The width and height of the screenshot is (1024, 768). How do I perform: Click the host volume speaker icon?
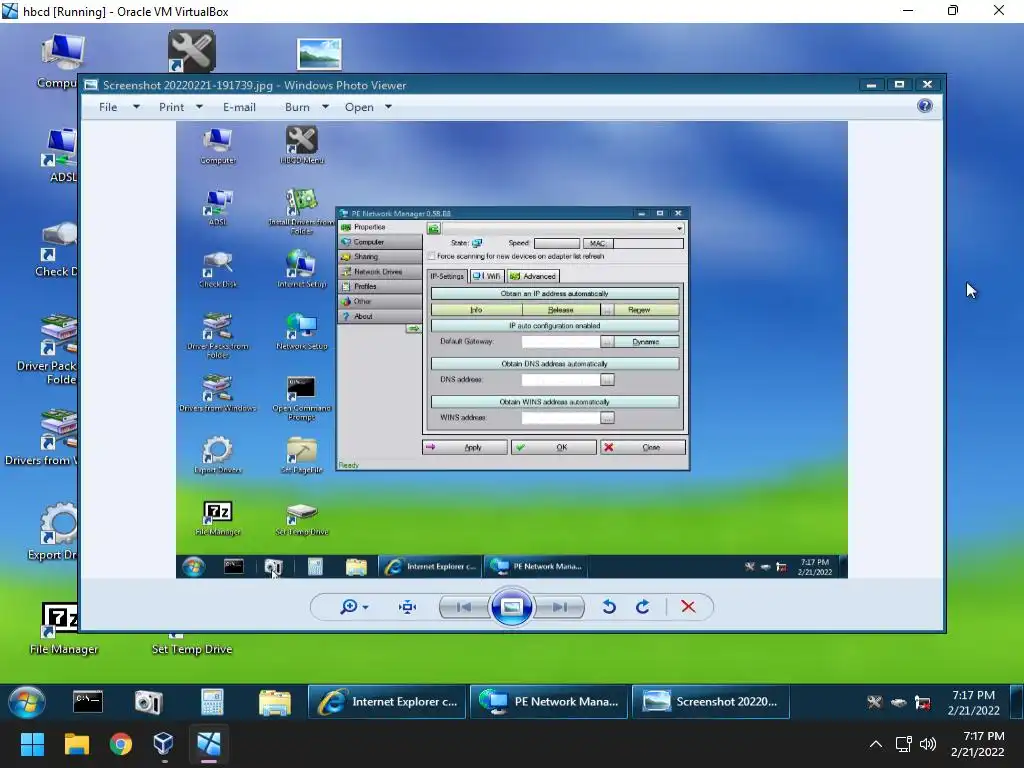[927, 744]
